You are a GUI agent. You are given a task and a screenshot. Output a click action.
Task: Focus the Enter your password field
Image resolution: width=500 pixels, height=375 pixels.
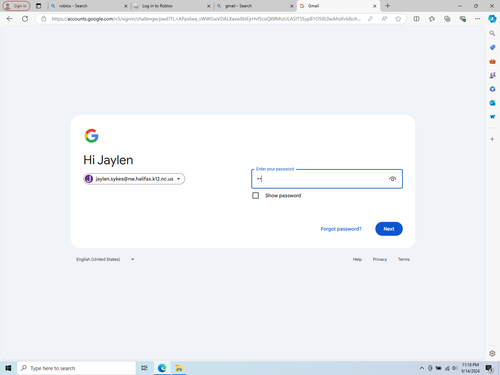(x=327, y=179)
